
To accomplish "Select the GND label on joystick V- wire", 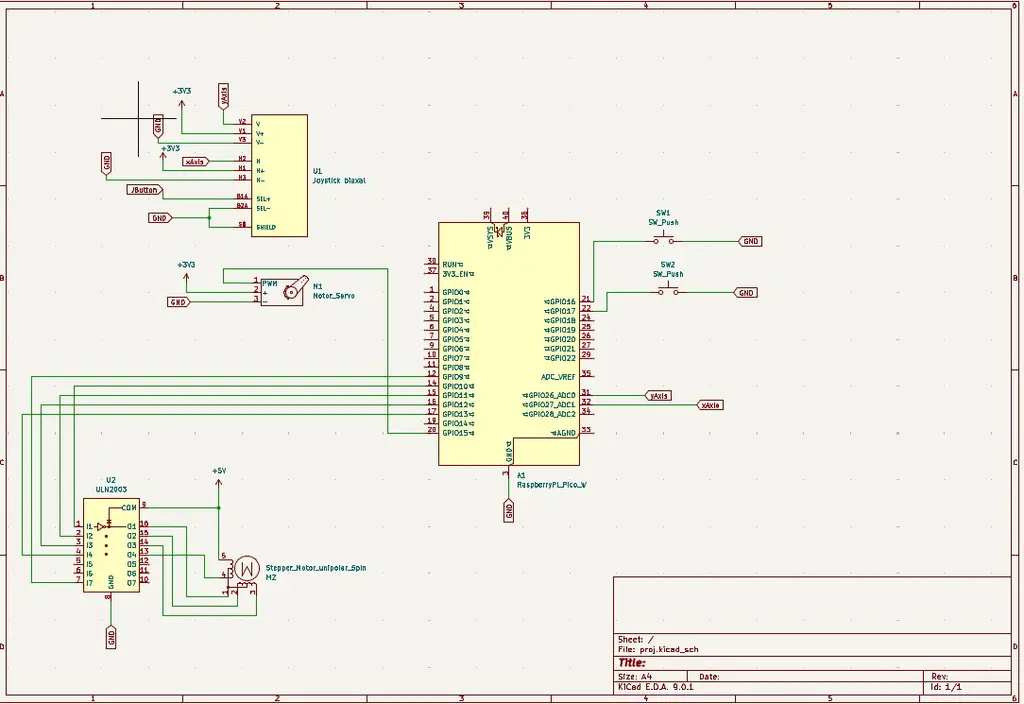I will 158,125.
